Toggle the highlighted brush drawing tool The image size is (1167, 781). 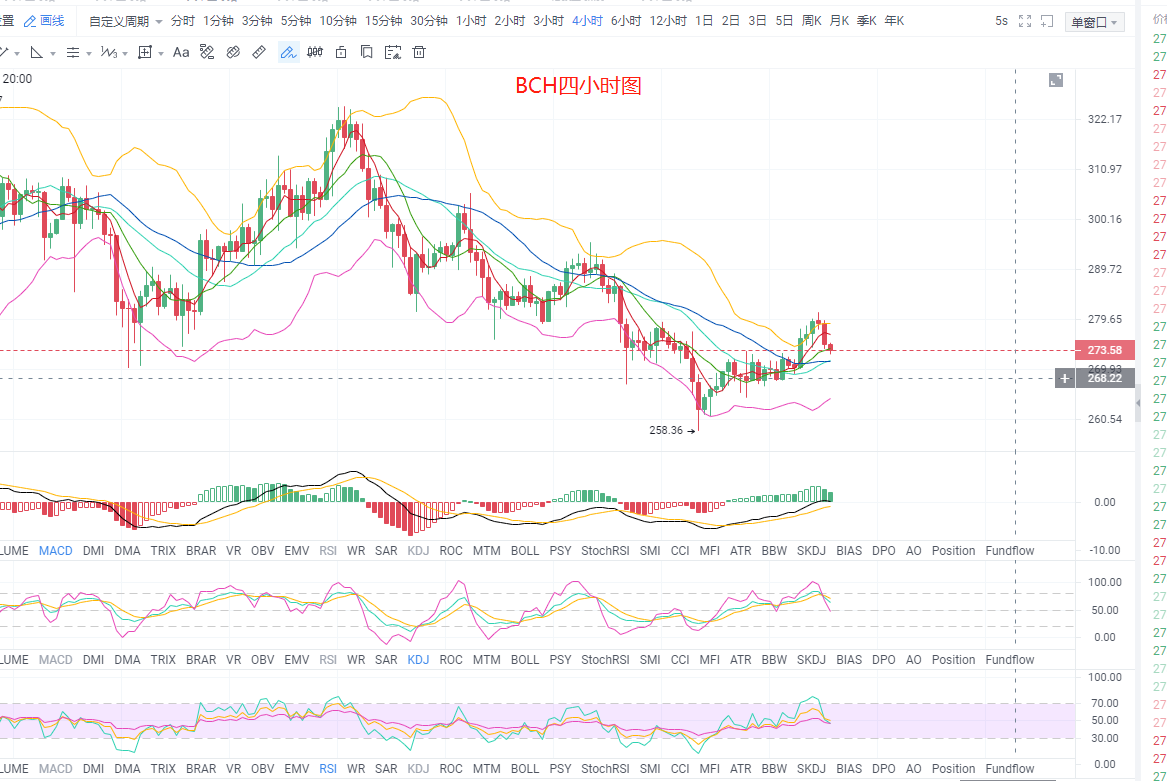tap(287, 52)
